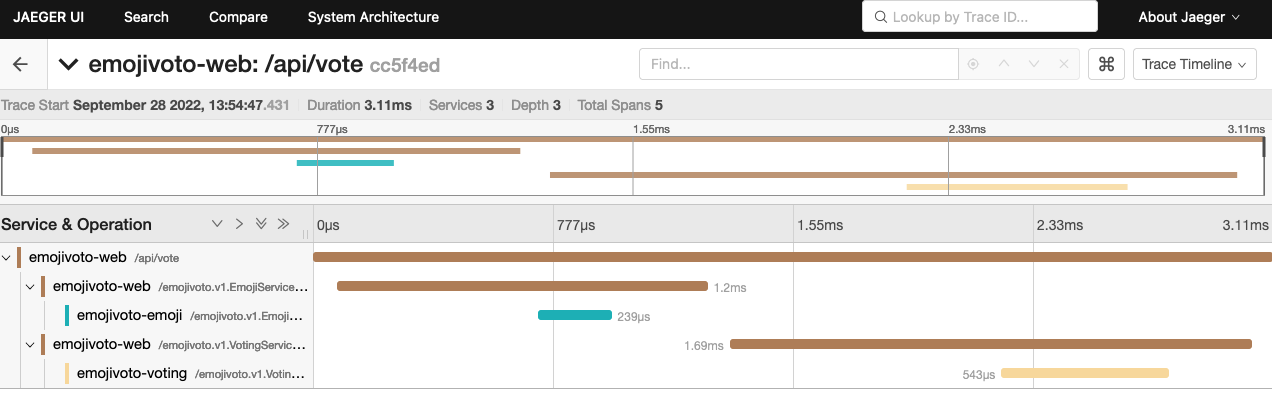Focus the Lookup by Trace ID field
1272x407 pixels.
(980, 17)
